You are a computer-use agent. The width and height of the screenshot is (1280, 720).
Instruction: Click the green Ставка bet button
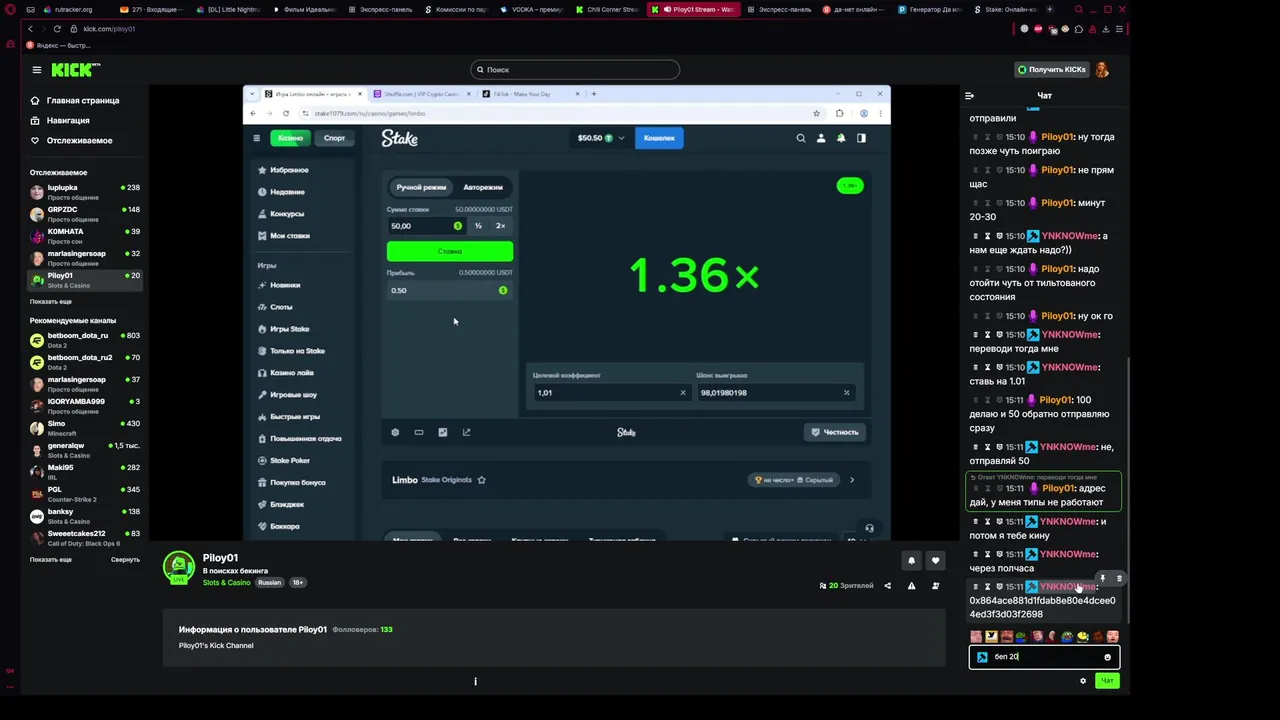tap(450, 251)
